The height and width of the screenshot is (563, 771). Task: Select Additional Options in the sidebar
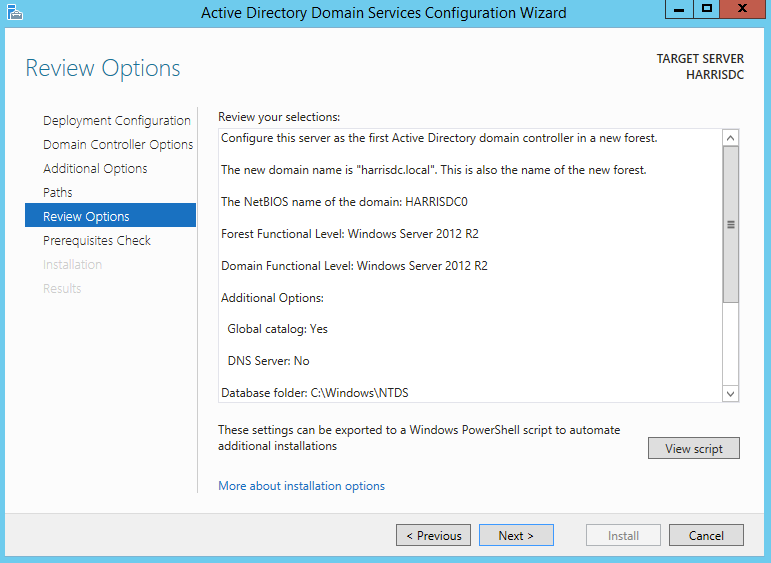tap(95, 168)
